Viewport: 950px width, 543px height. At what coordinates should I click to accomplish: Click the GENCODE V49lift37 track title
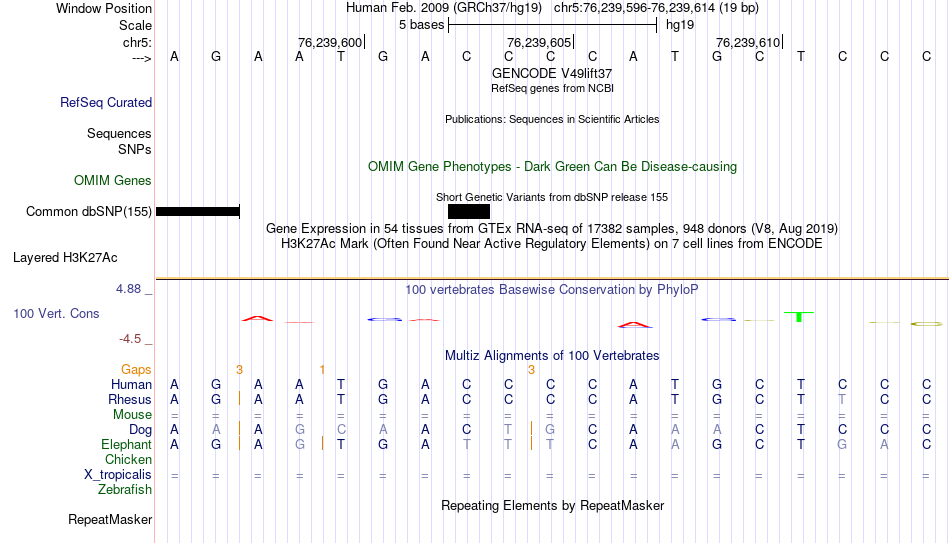pos(552,73)
